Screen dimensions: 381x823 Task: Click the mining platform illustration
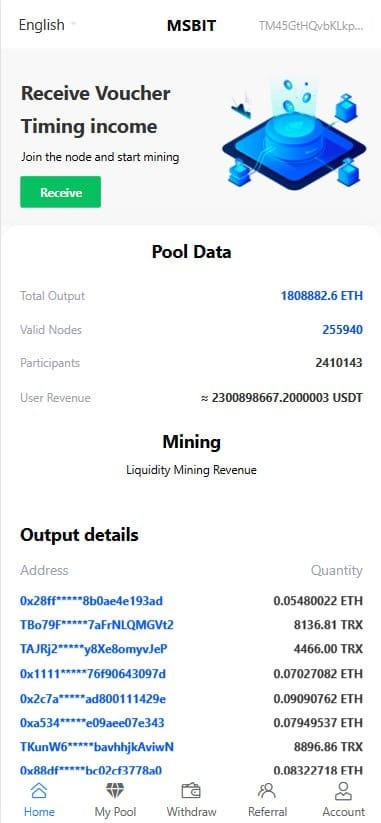(x=293, y=135)
